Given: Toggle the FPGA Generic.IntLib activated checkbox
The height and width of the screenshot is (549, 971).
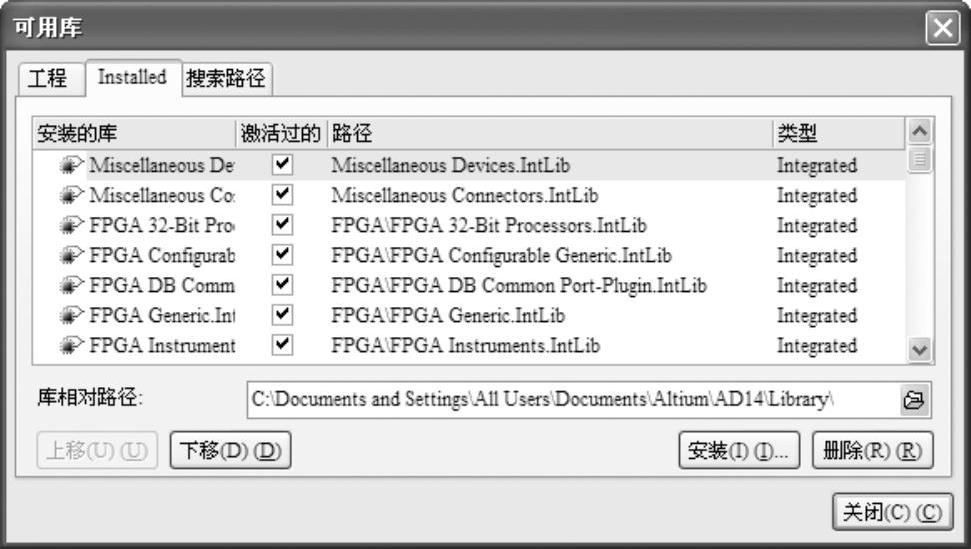Looking at the screenshot, I should [283, 315].
